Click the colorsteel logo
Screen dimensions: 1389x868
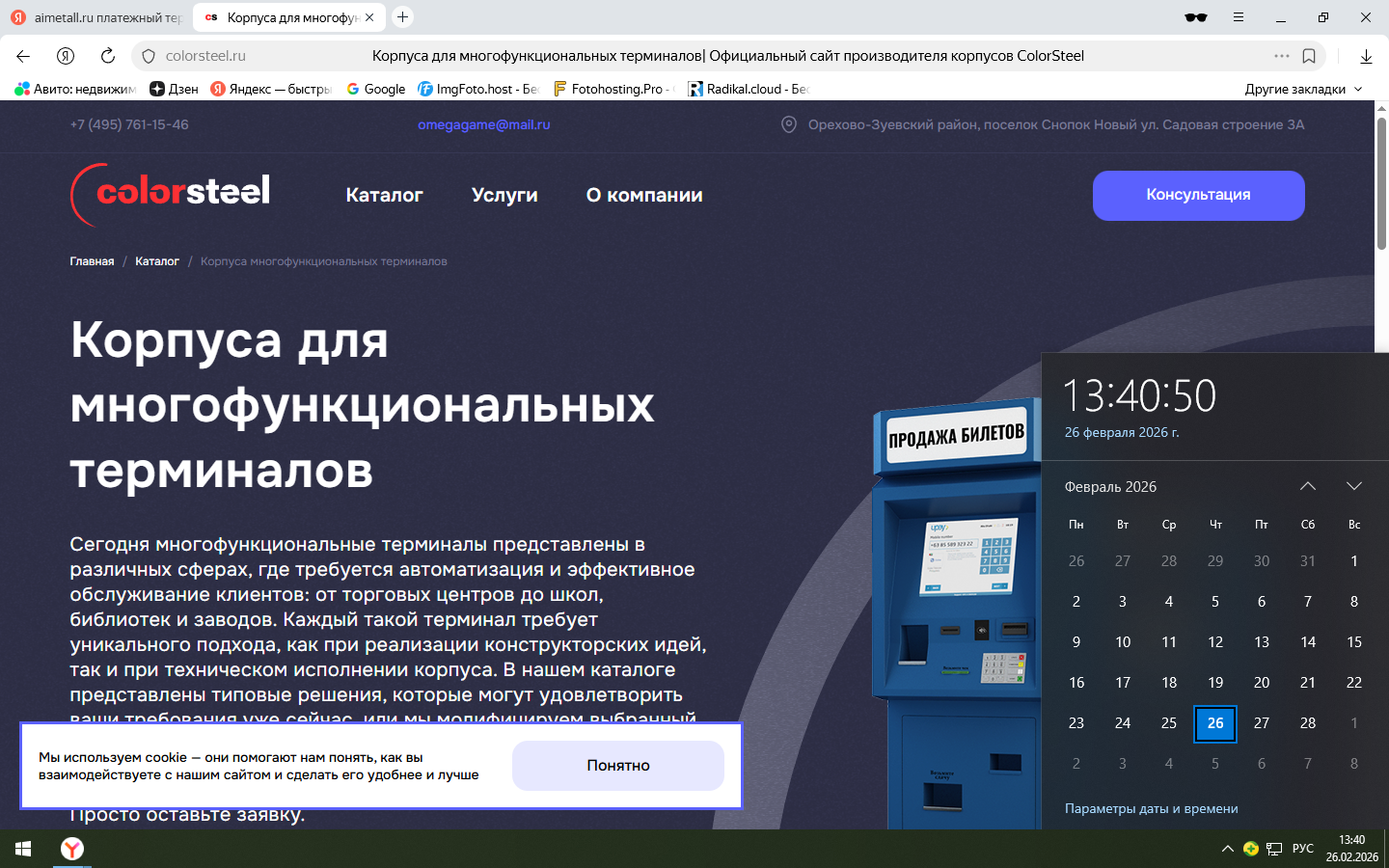(x=171, y=194)
